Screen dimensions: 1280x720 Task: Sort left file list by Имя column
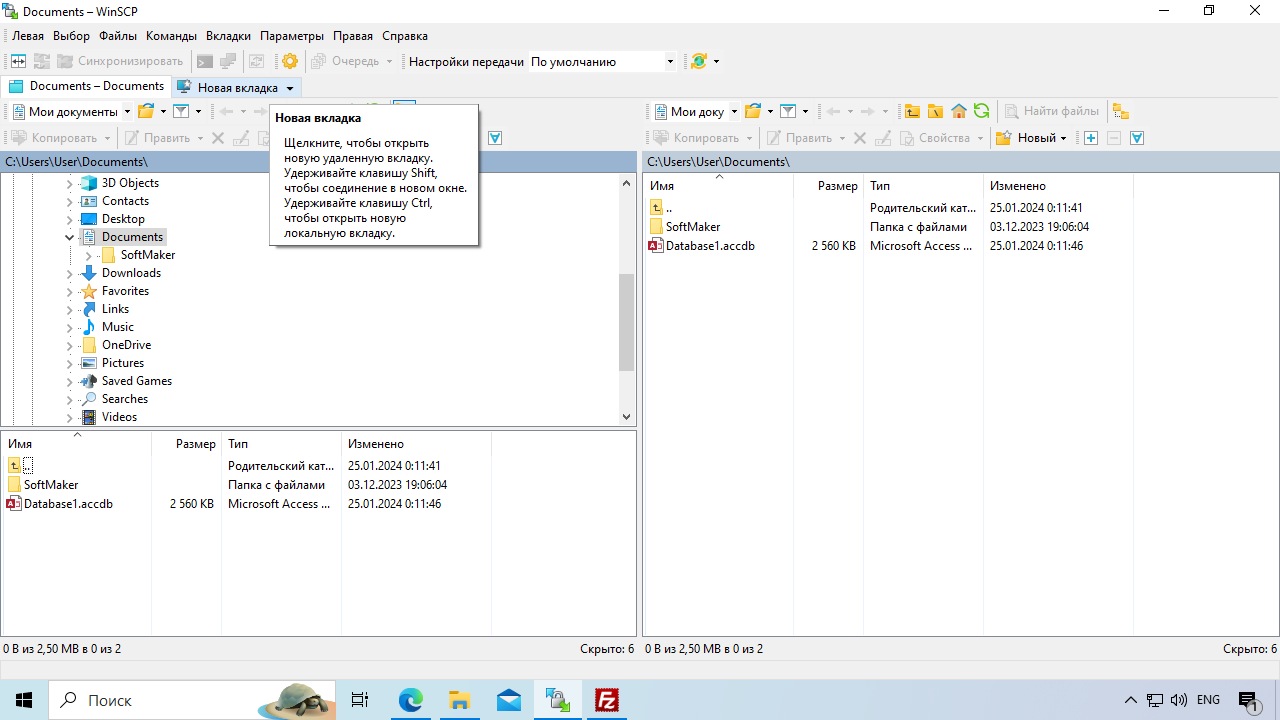click(76, 444)
